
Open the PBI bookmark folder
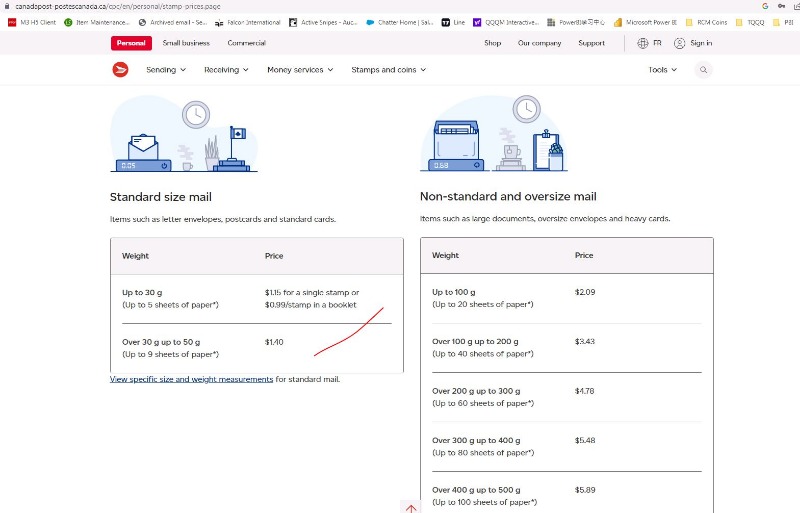tap(784, 22)
